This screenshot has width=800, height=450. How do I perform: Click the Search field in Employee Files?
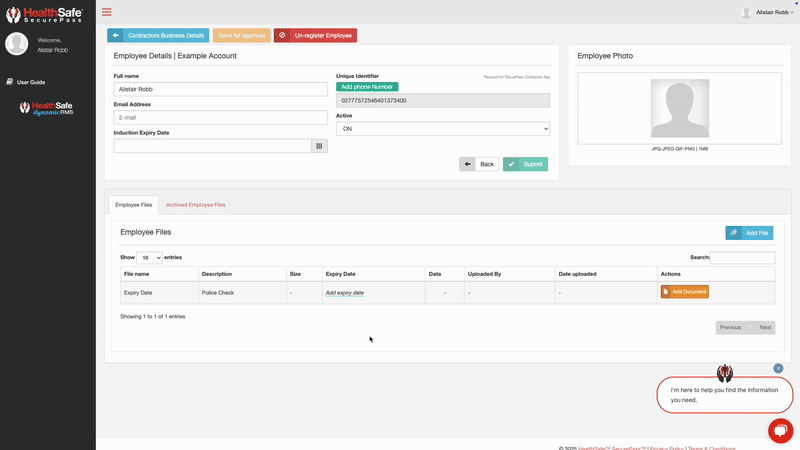click(742, 257)
